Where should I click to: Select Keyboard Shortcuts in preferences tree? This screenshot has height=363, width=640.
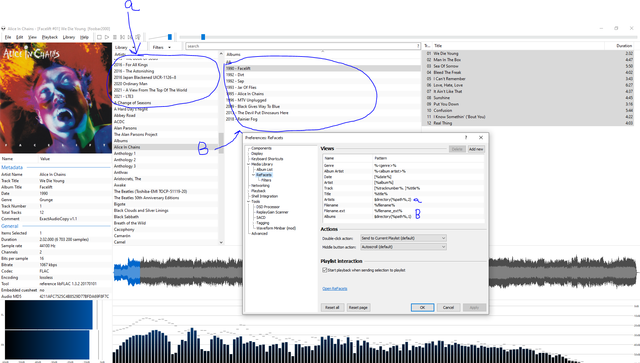click(267, 159)
